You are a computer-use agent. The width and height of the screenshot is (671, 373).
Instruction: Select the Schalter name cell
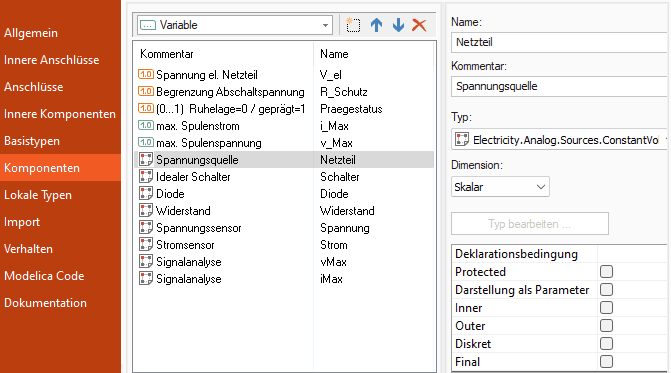coord(340,177)
